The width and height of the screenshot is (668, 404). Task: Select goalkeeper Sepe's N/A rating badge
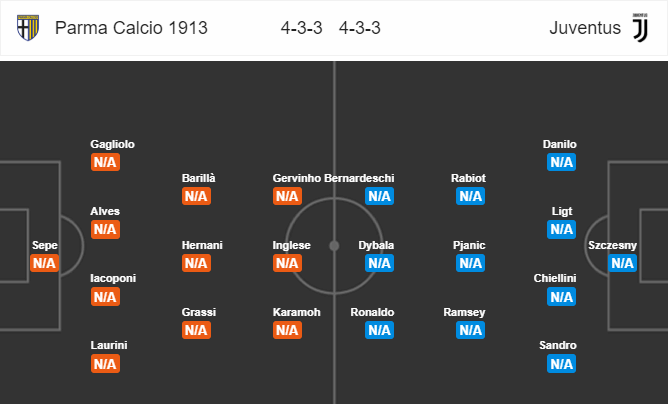(45, 264)
